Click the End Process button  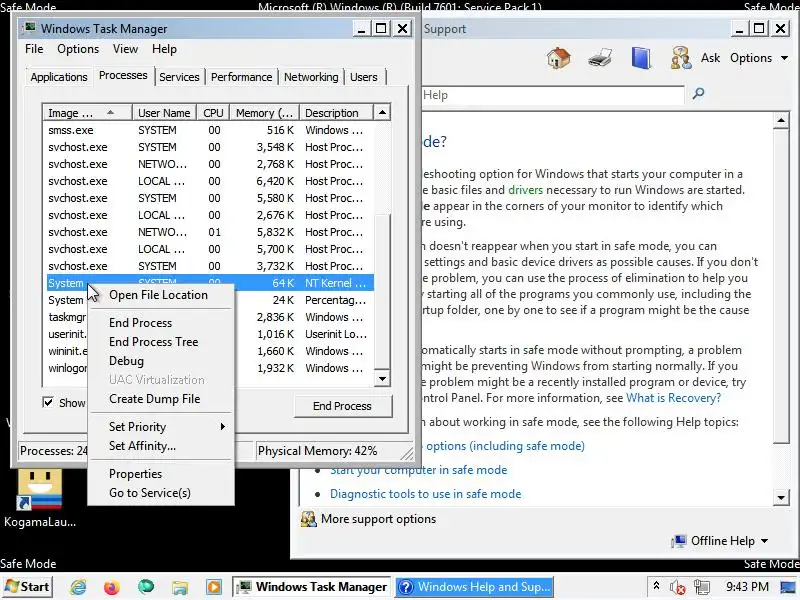coord(343,406)
